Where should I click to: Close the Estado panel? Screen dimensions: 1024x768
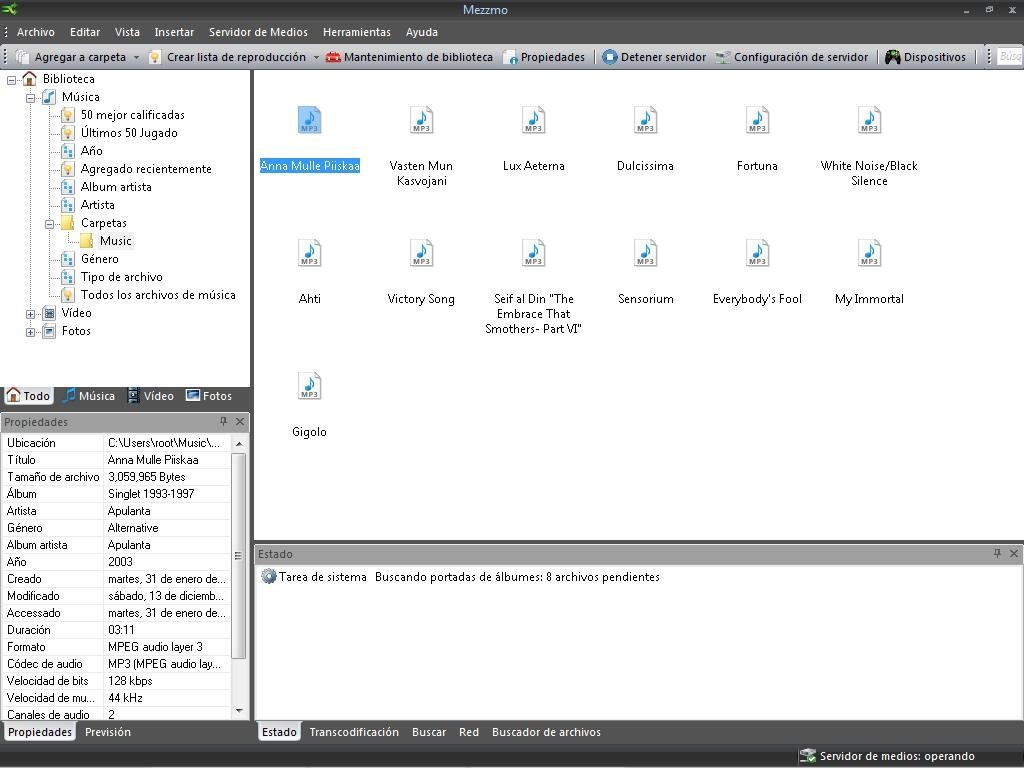pos(1014,554)
